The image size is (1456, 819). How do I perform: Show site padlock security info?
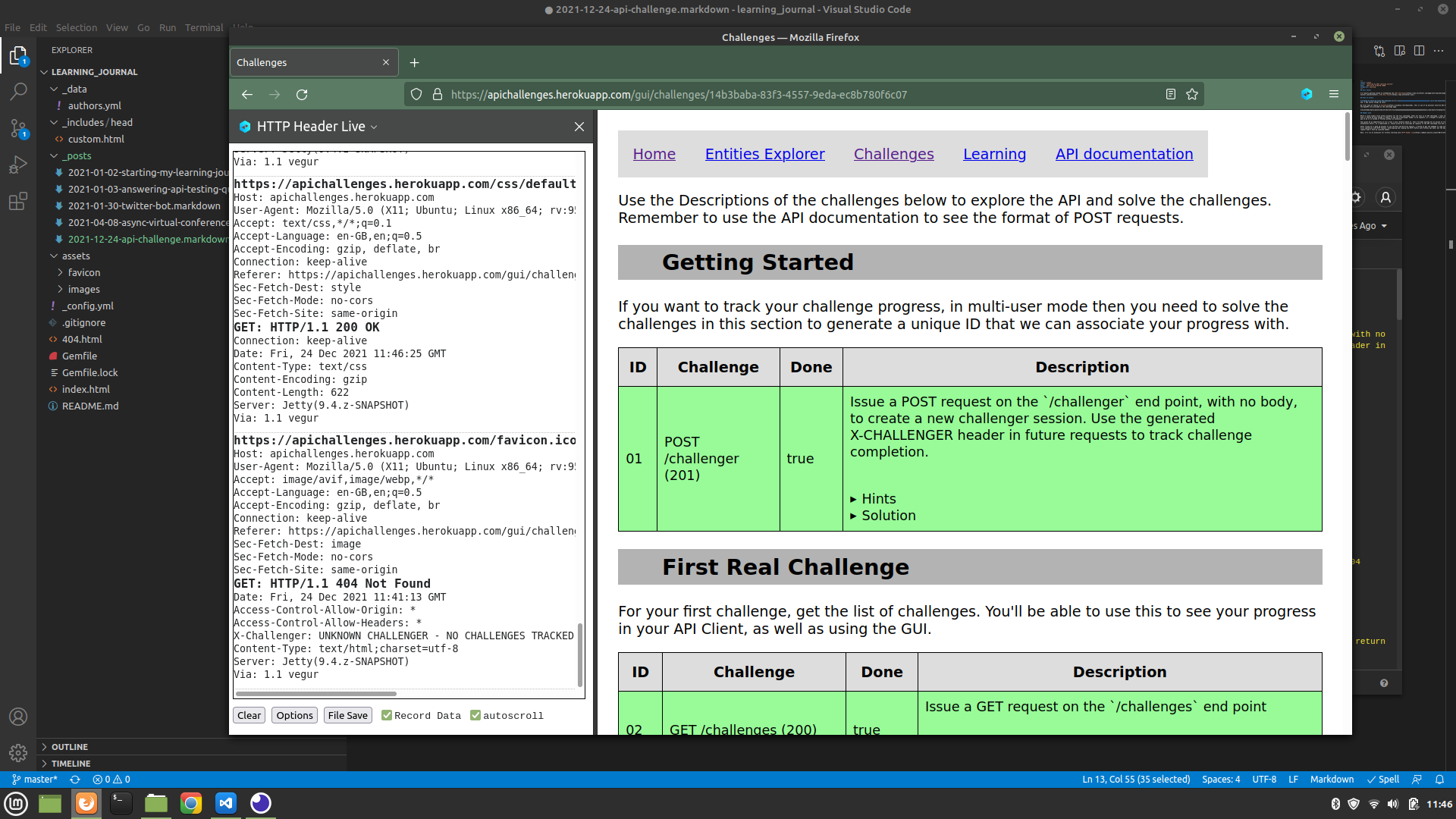coord(438,95)
